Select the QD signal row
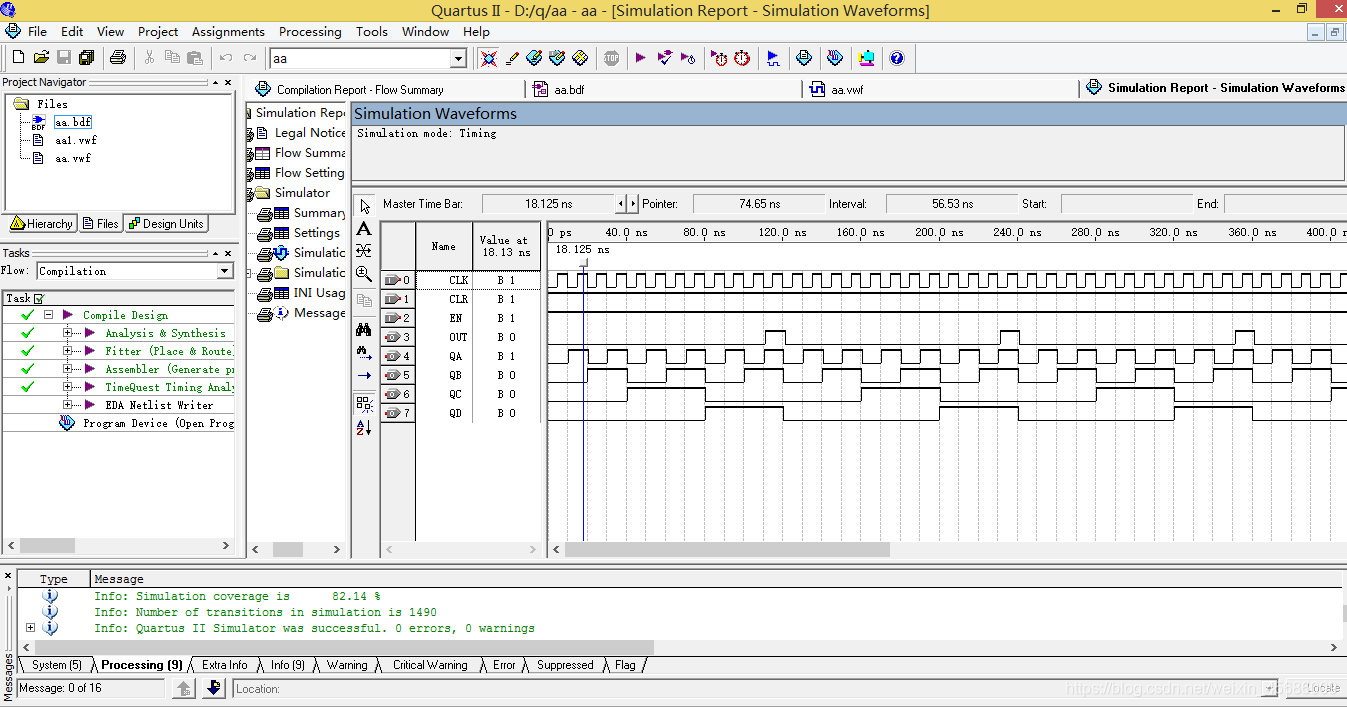 tap(461, 413)
